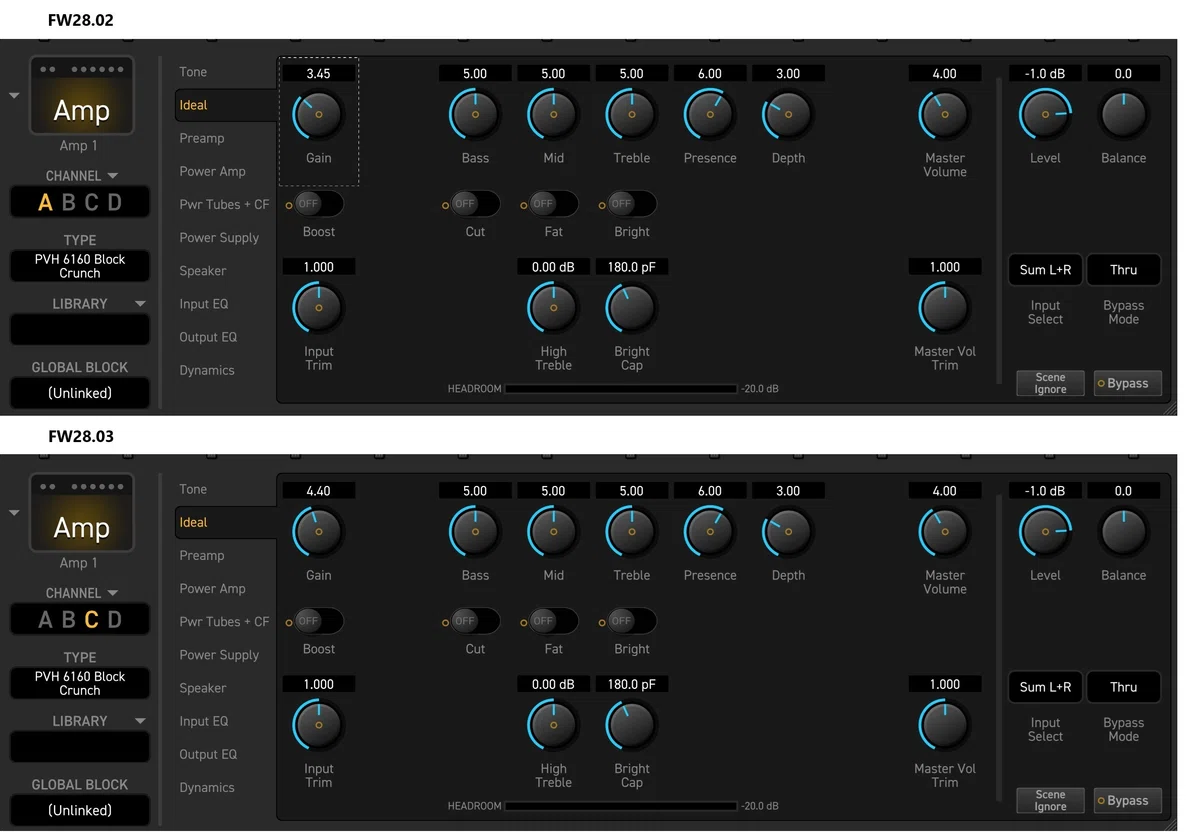Open Power Supply tab in FW28.03 panel

tap(219, 655)
